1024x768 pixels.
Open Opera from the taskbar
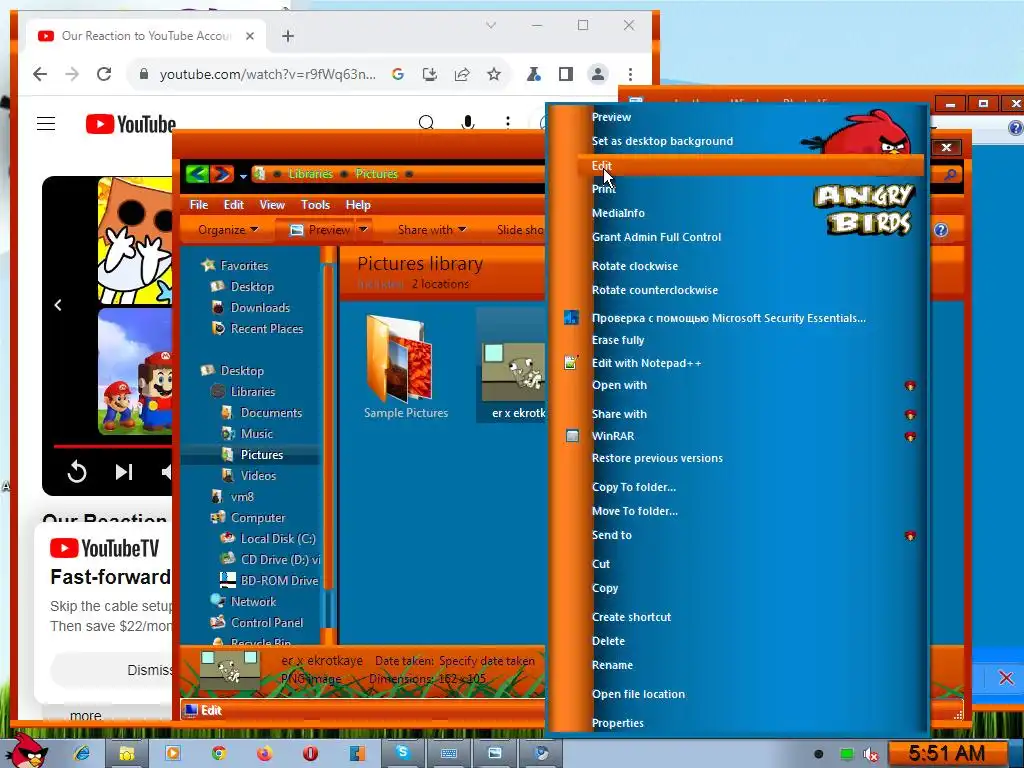310,753
